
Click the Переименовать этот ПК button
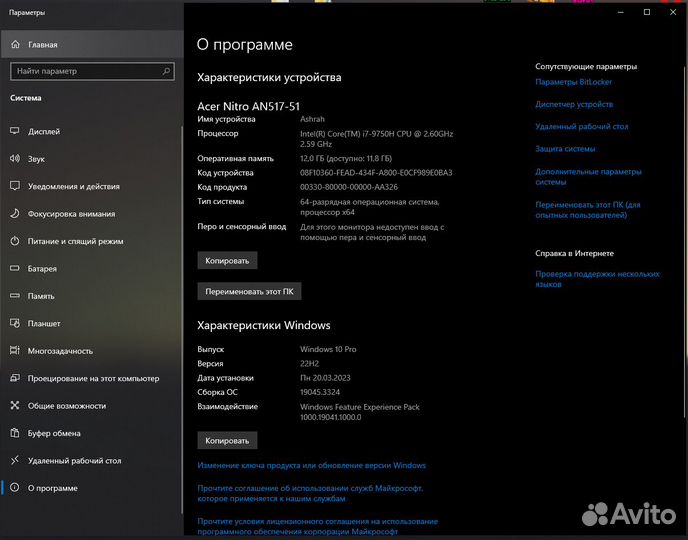(x=249, y=291)
